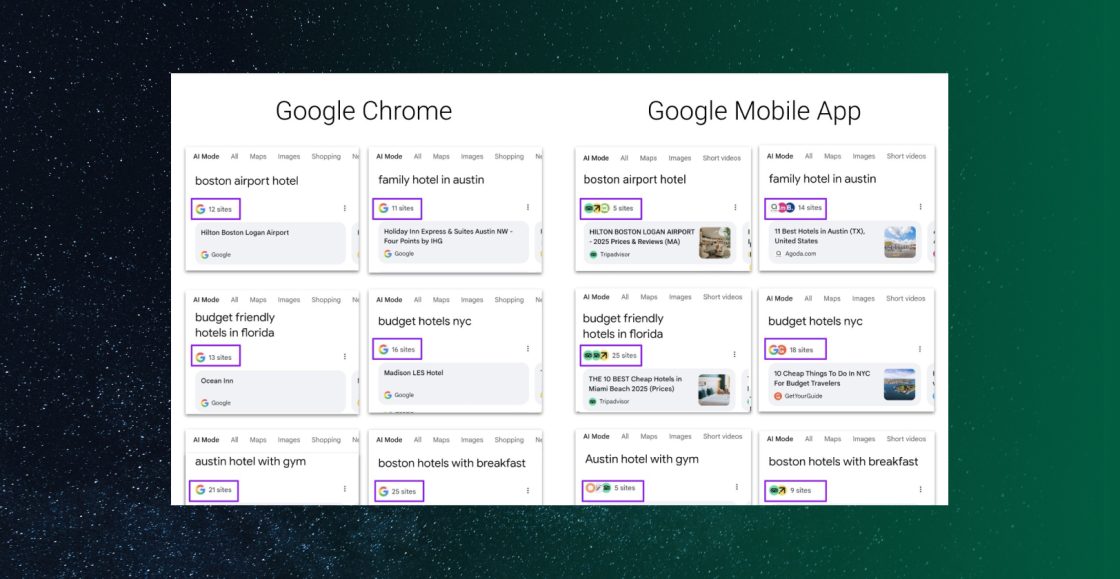Open three-dot menu in Mobile App Austin hotel with gym
The width and height of the screenshot is (1120, 579).
coord(736,487)
